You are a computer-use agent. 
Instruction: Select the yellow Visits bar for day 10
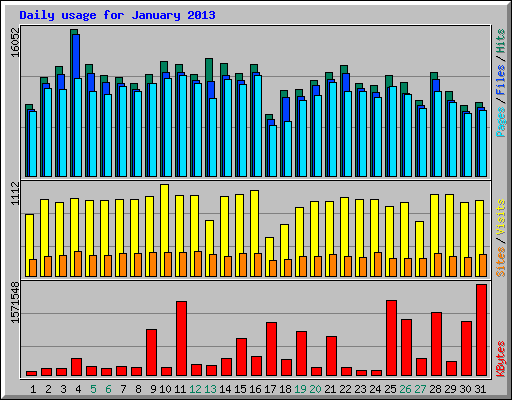(x=164, y=218)
